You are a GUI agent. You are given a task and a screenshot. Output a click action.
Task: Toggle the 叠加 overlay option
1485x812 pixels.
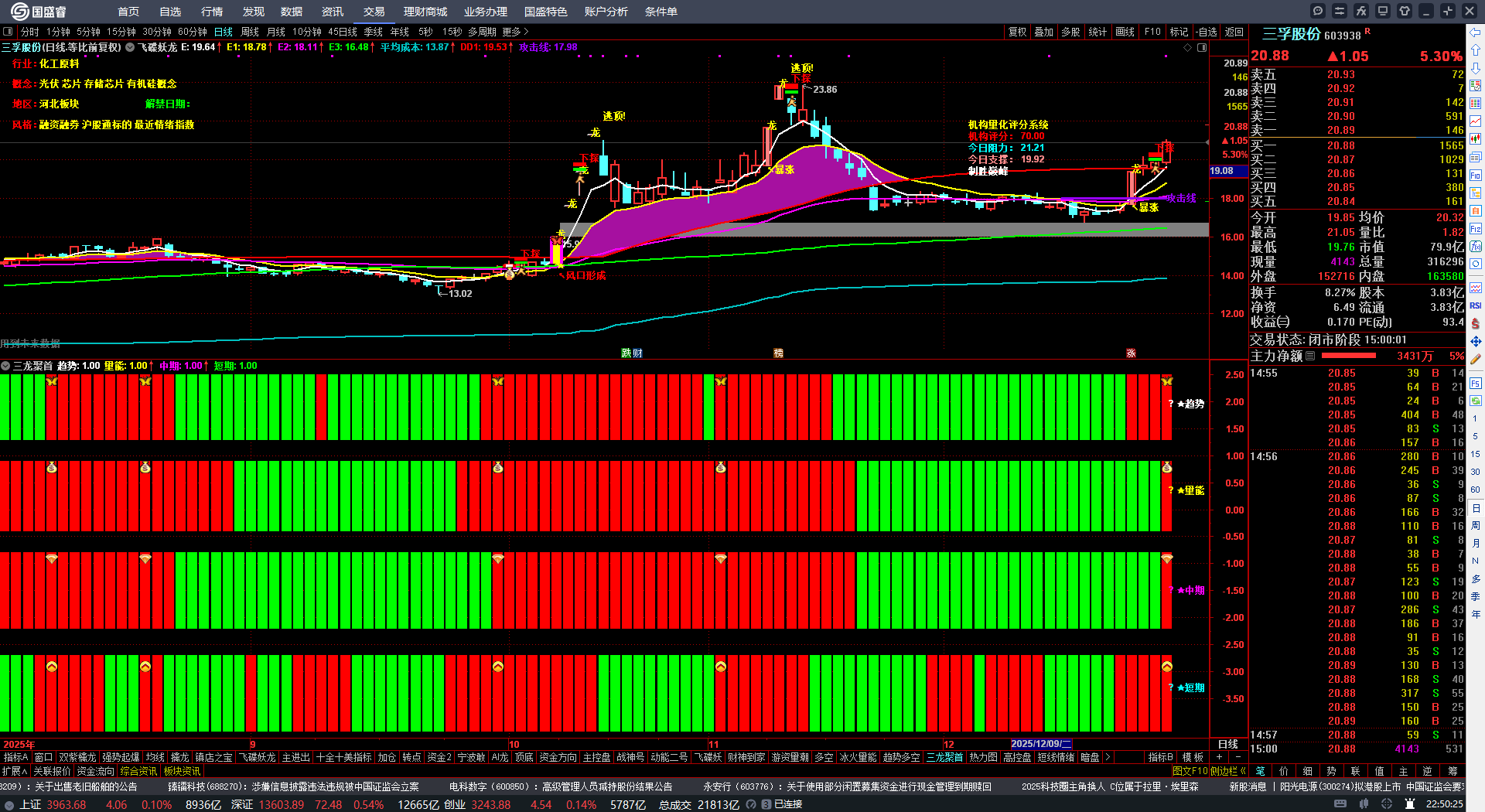1044,32
